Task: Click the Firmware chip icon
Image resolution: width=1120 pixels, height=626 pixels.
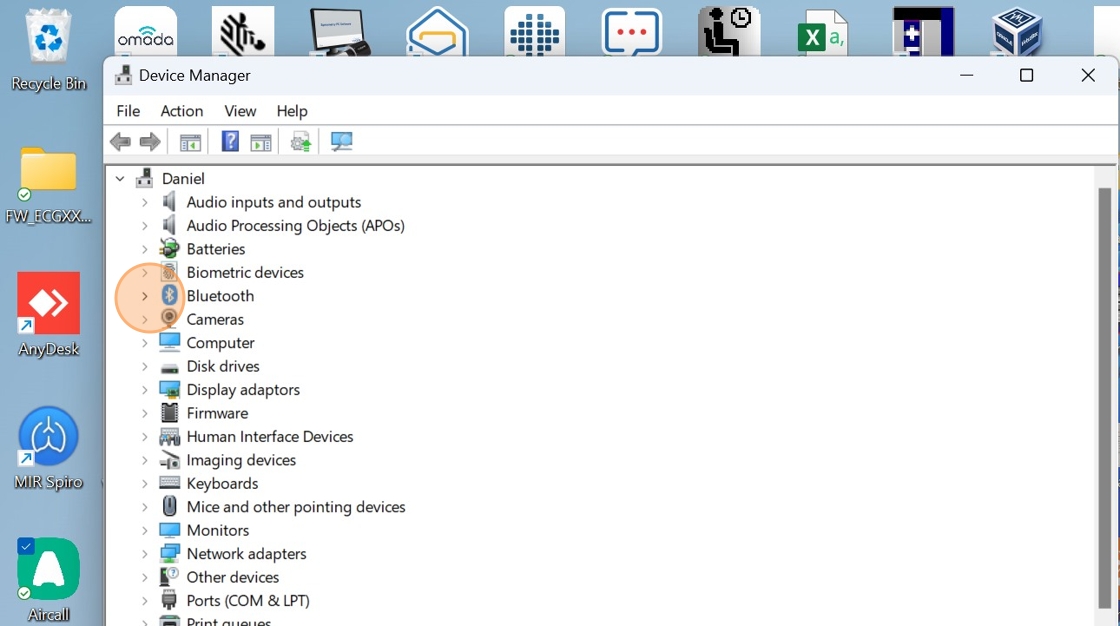Action: tap(169, 412)
